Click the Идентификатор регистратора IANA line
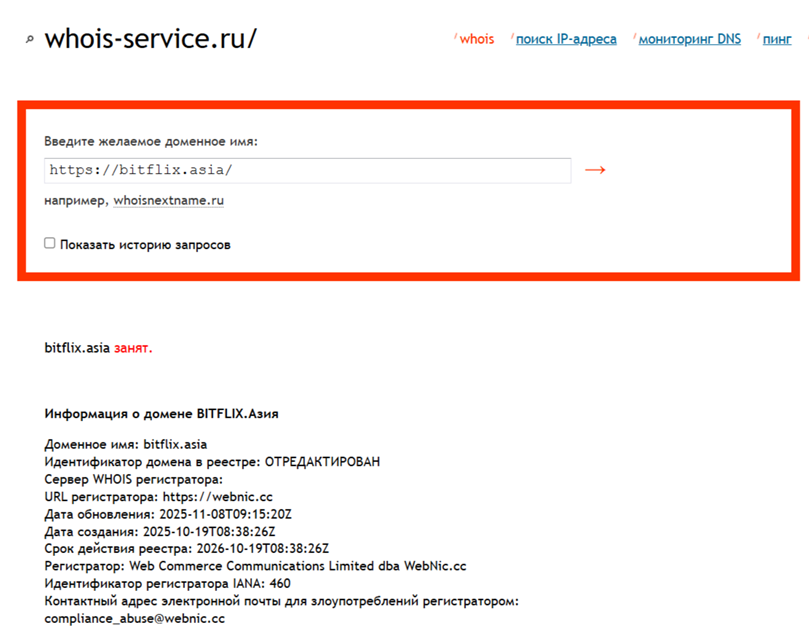Screen dimensions: 809x628 pyautogui.click(x=168, y=583)
